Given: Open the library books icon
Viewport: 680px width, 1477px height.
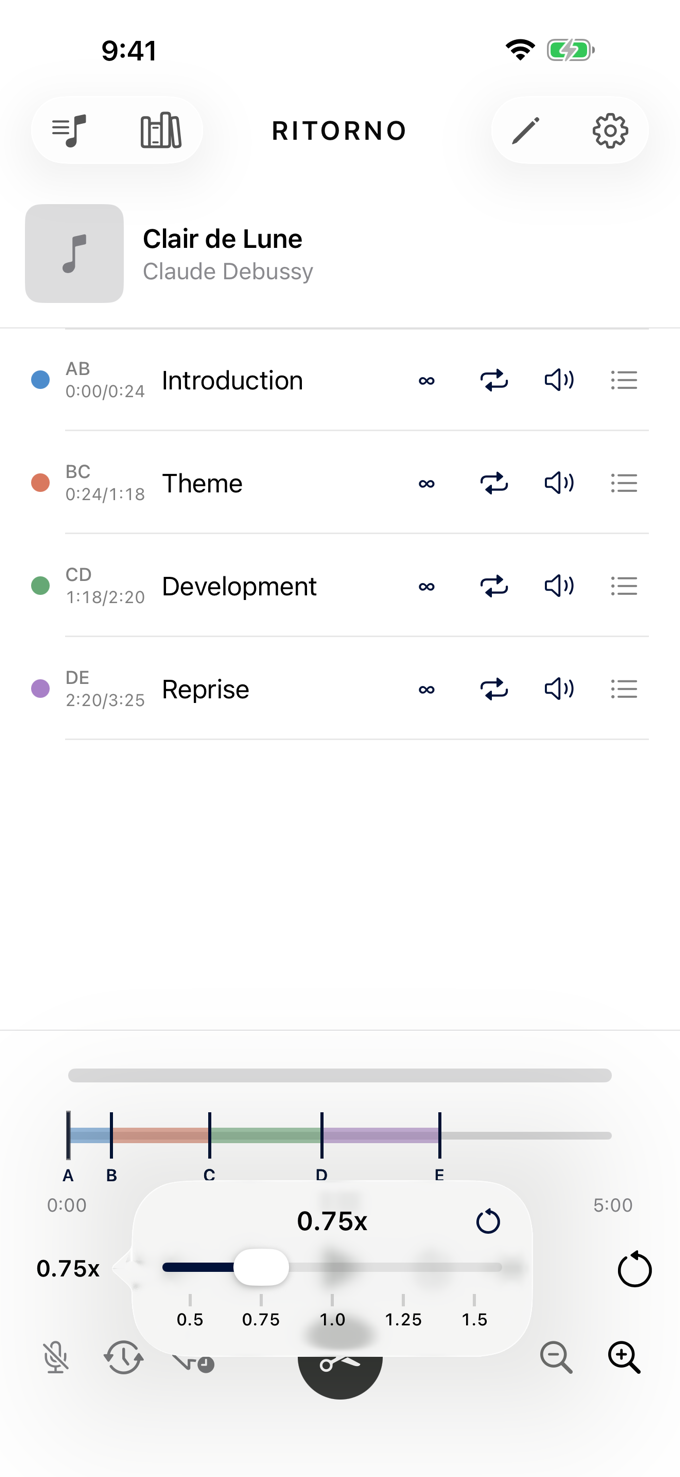Looking at the screenshot, I should (160, 130).
